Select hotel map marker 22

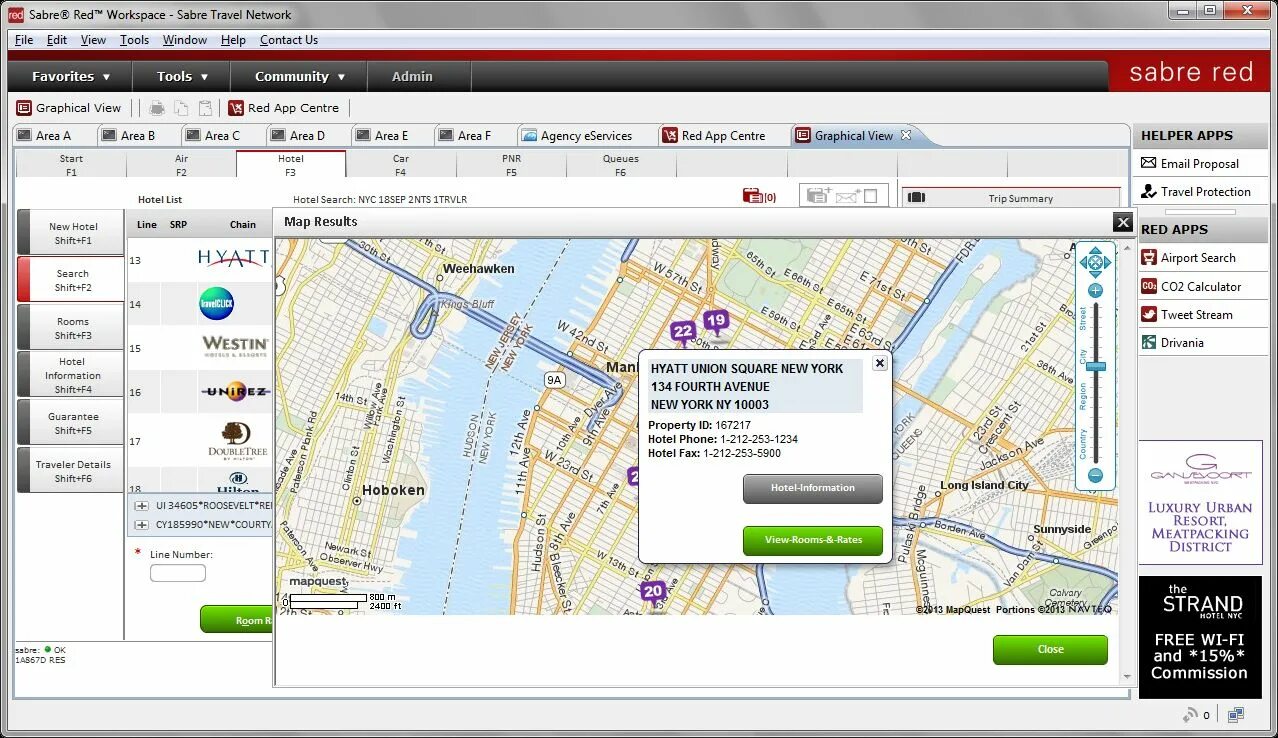[683, 332]
